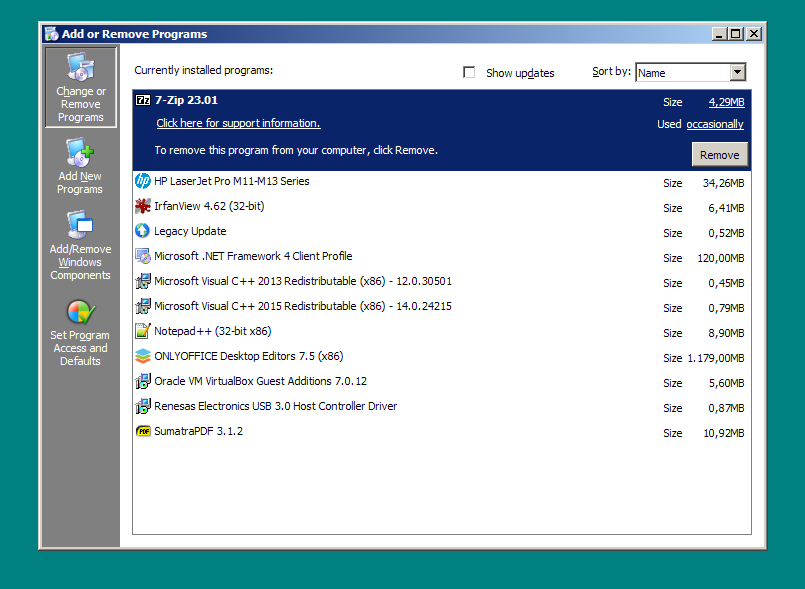Viewport: 805px width, 589px height.
Task: Click the 7-Zip icon in selected row
Action: 143,101
